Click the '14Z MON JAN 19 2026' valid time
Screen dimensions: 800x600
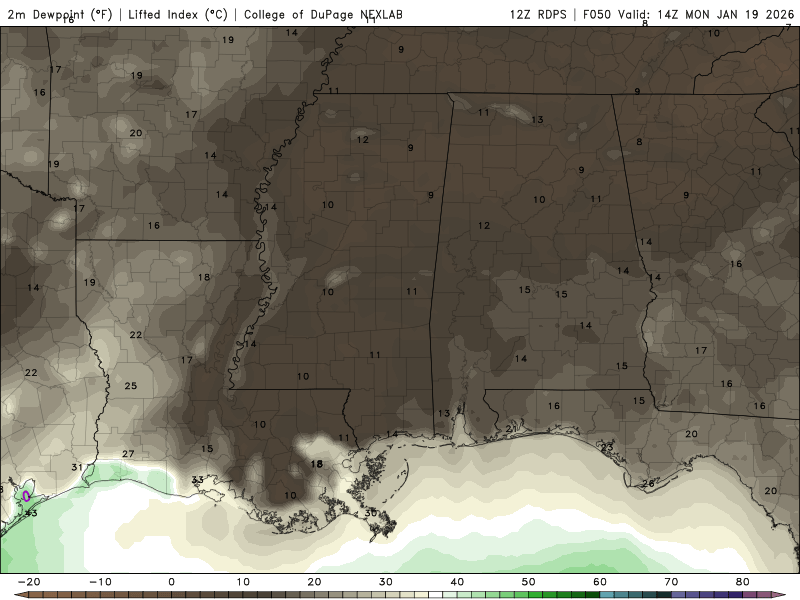[x=726, y=15]
